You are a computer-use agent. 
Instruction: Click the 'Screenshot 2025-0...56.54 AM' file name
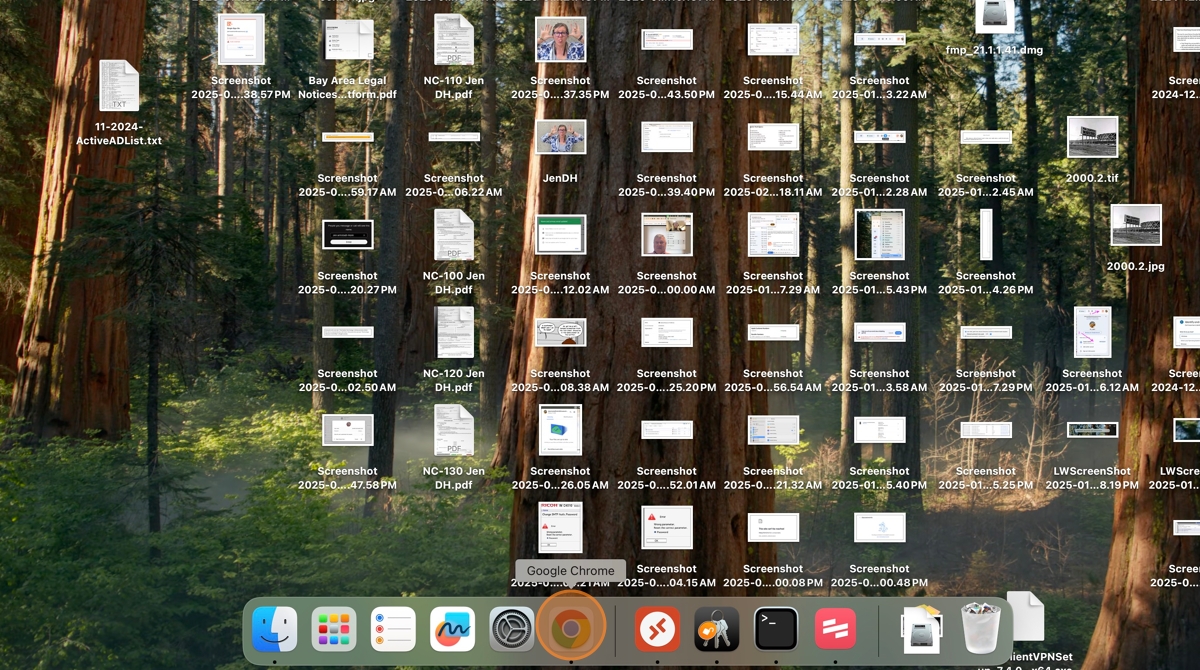(x=773, y=380)
